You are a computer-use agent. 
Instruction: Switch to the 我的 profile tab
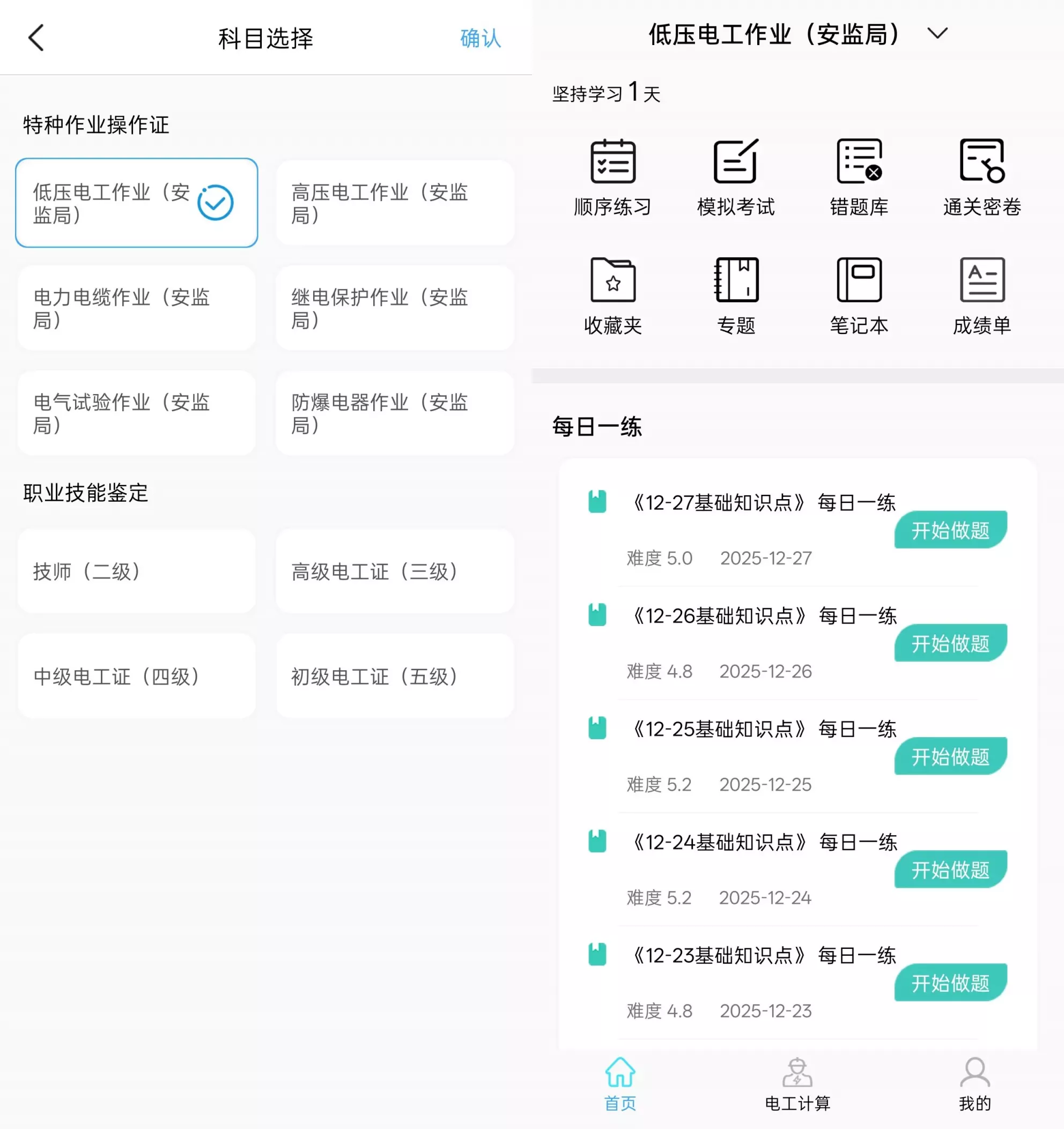click(975, 1084)
